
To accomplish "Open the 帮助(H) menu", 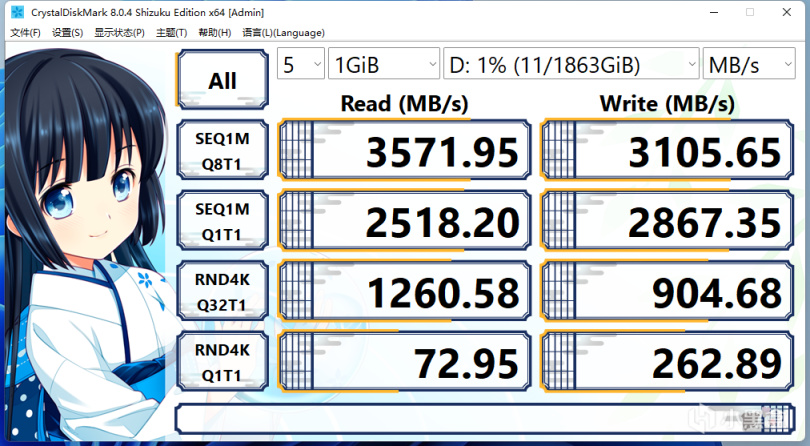I will (x=214, y=33).
